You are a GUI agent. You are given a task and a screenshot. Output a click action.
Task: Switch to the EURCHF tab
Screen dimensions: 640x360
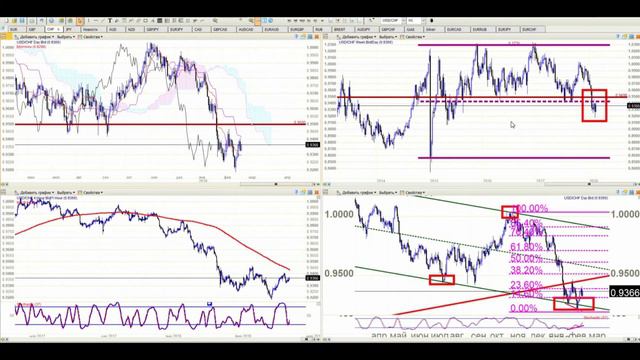tap(532, 29)
